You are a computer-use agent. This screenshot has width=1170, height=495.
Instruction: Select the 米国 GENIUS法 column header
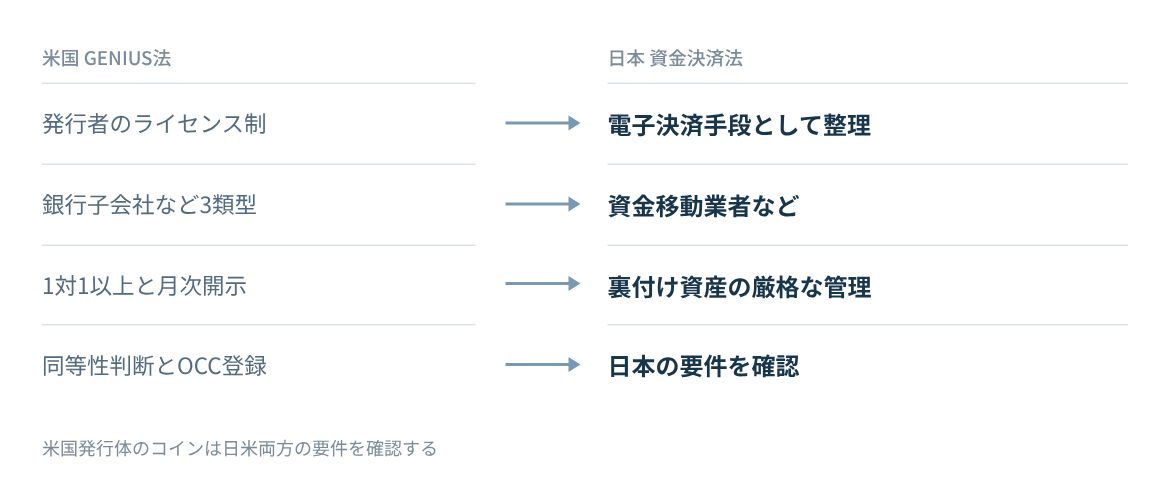[x=107, y=58]
